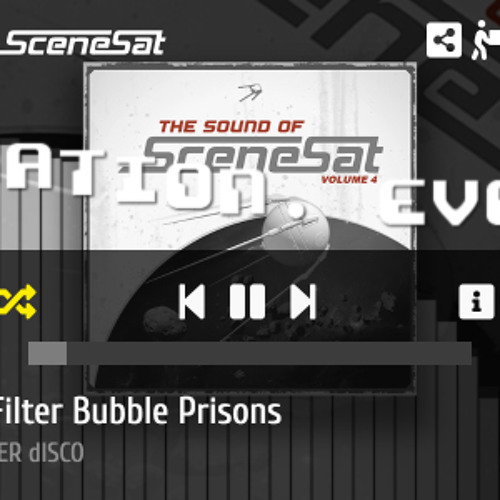Select the Filter Bubble Prisons song title
Image resolution: width=500 pixels, height=500 pixels.
pyautogui.click(x=140, y=411)
